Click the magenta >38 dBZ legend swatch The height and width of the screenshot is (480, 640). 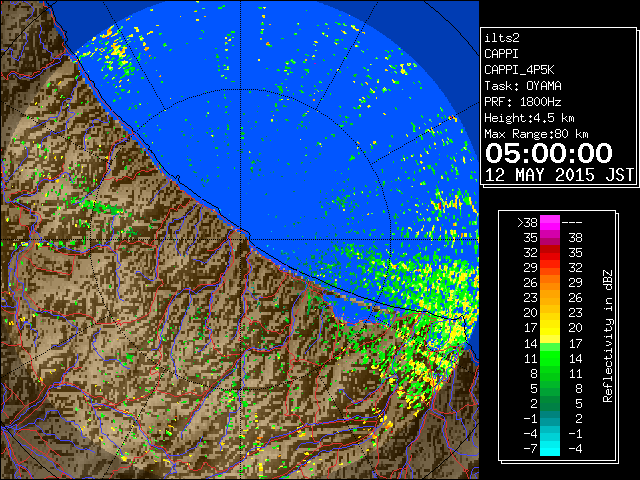[550, 222]
